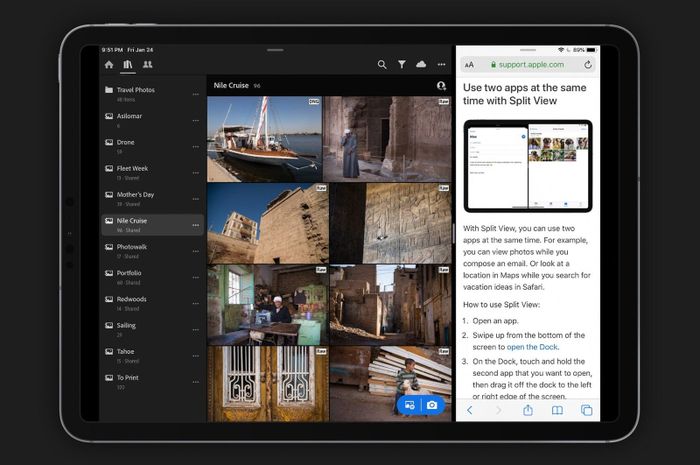Open options for Photowalk album
The height and width of the screenshot is (465, 700).
(196, 252)
